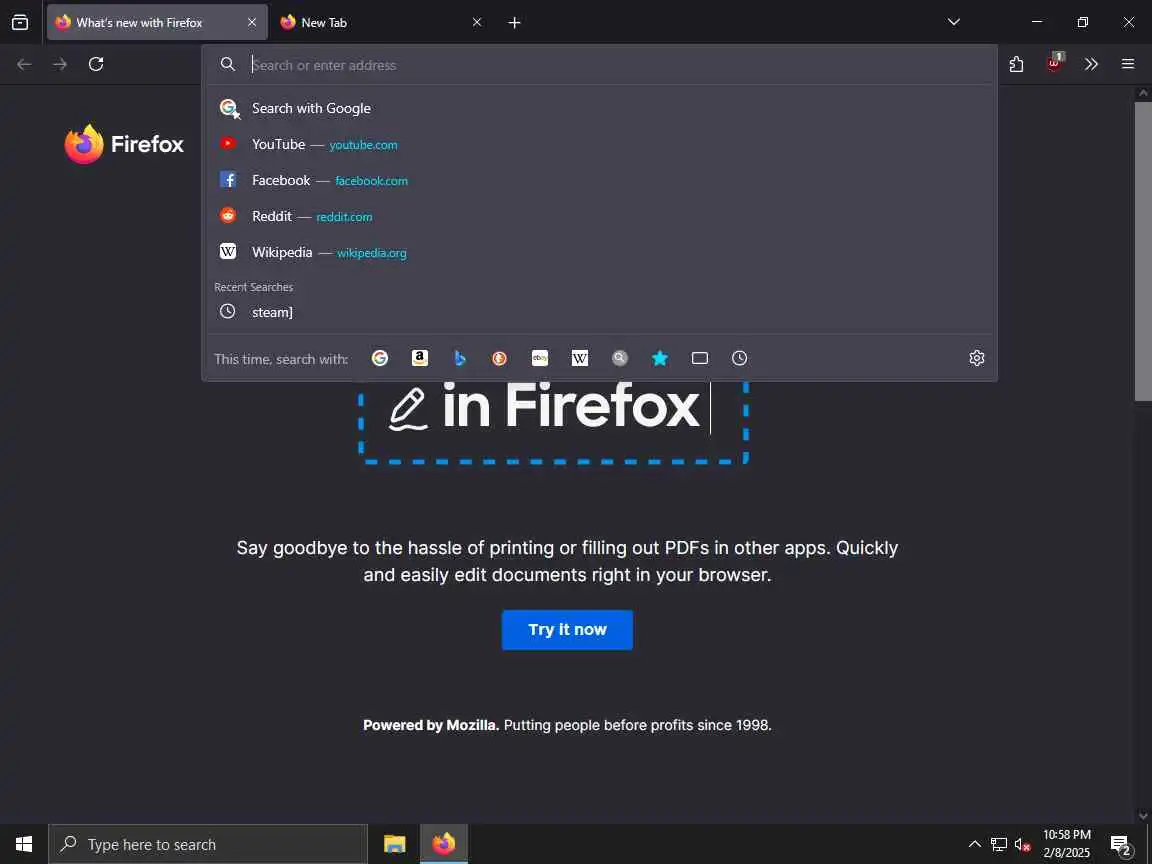This screenshot has width=1152, height=864.
Task: Open the Facebook suggestion
Action: [600, 180]
